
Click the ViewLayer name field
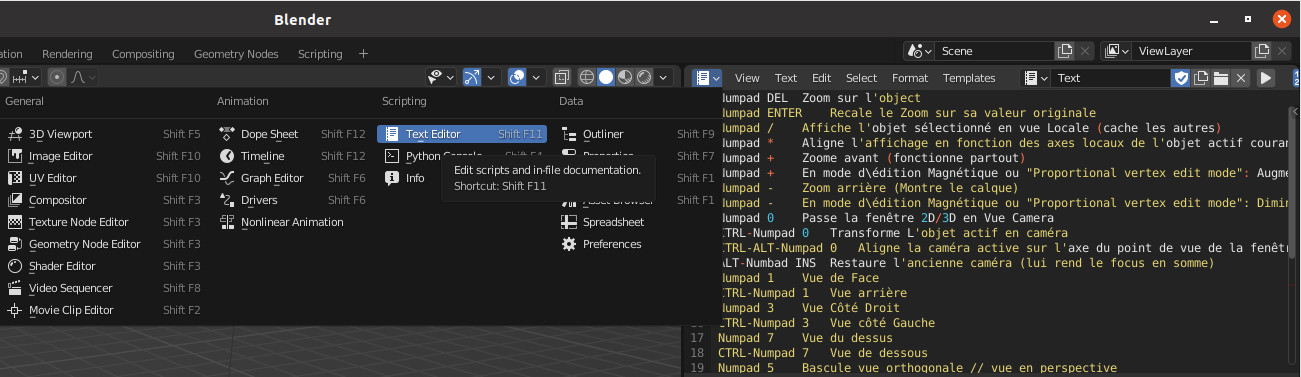pyautogui.click(x=1192, y=50)
